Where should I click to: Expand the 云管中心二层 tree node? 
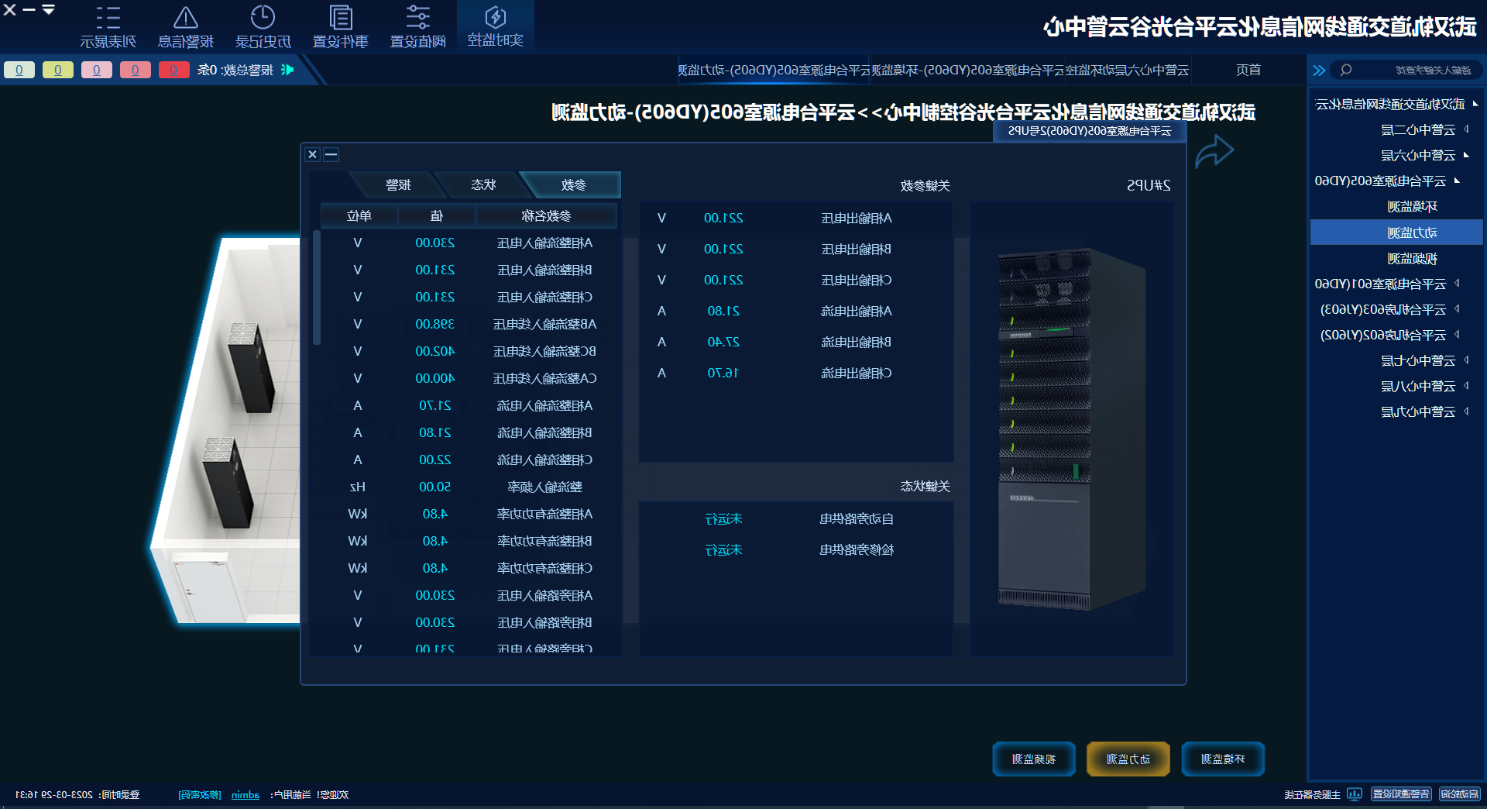click(x=1466, y=129)
